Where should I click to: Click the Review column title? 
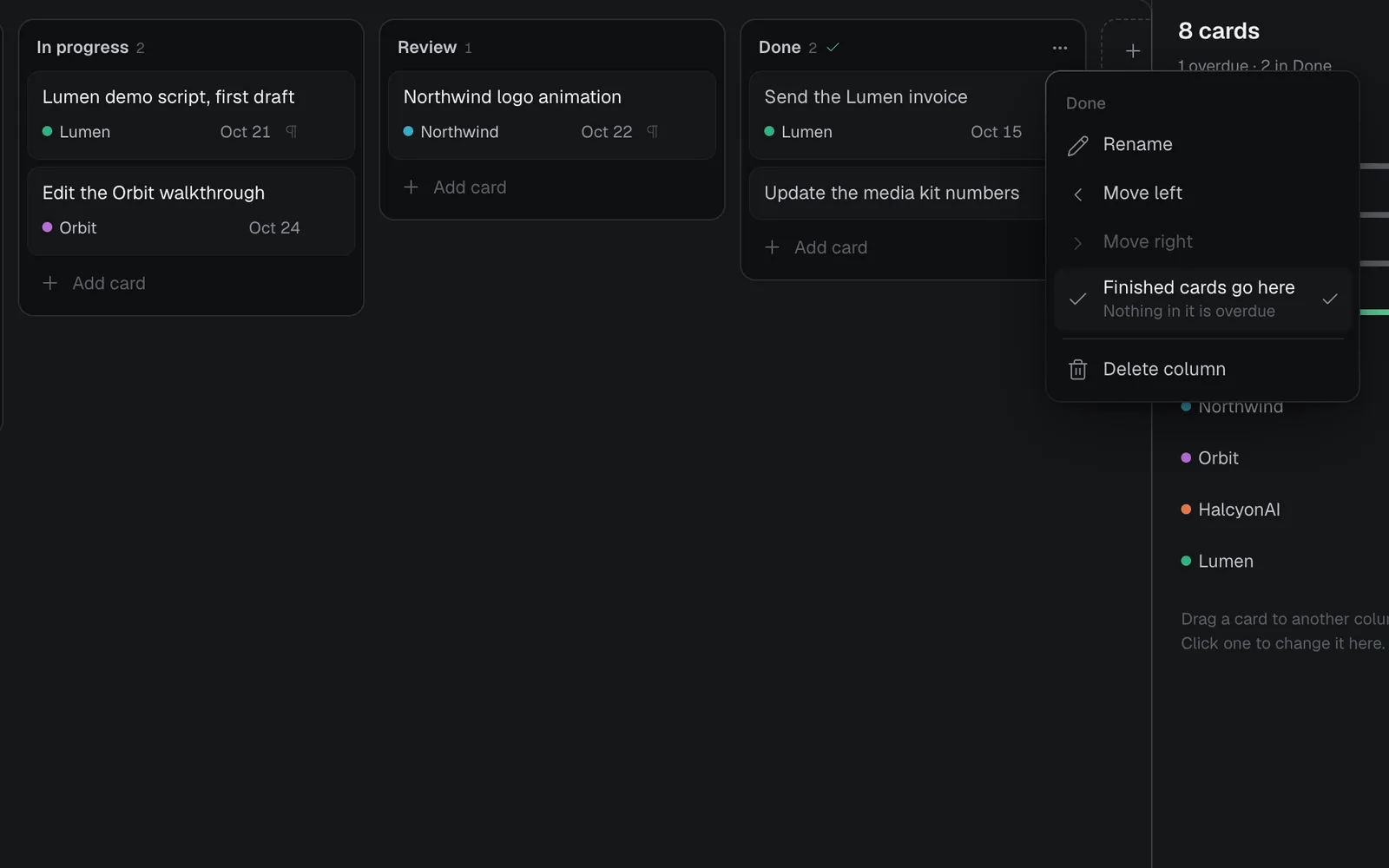[x=427, y=48]
